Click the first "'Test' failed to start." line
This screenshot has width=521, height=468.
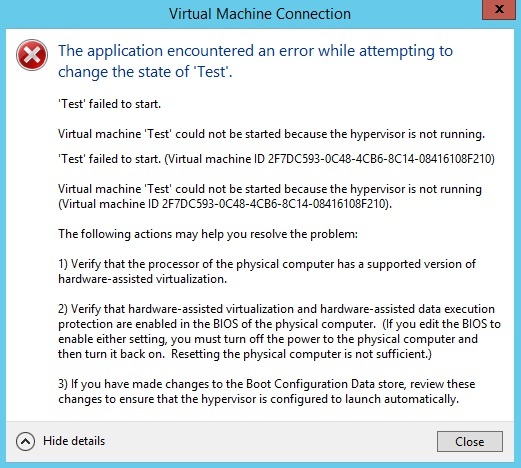pos(109,104)
